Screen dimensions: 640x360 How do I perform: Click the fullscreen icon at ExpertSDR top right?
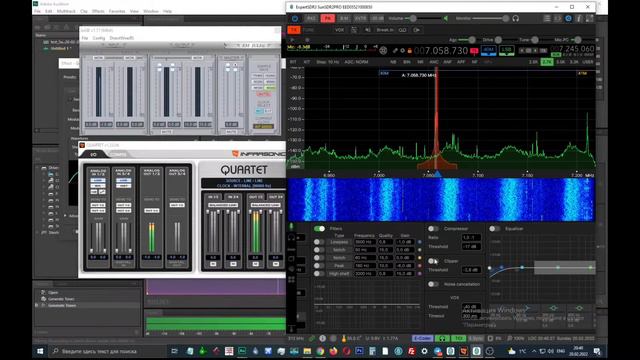click(589, 18)
